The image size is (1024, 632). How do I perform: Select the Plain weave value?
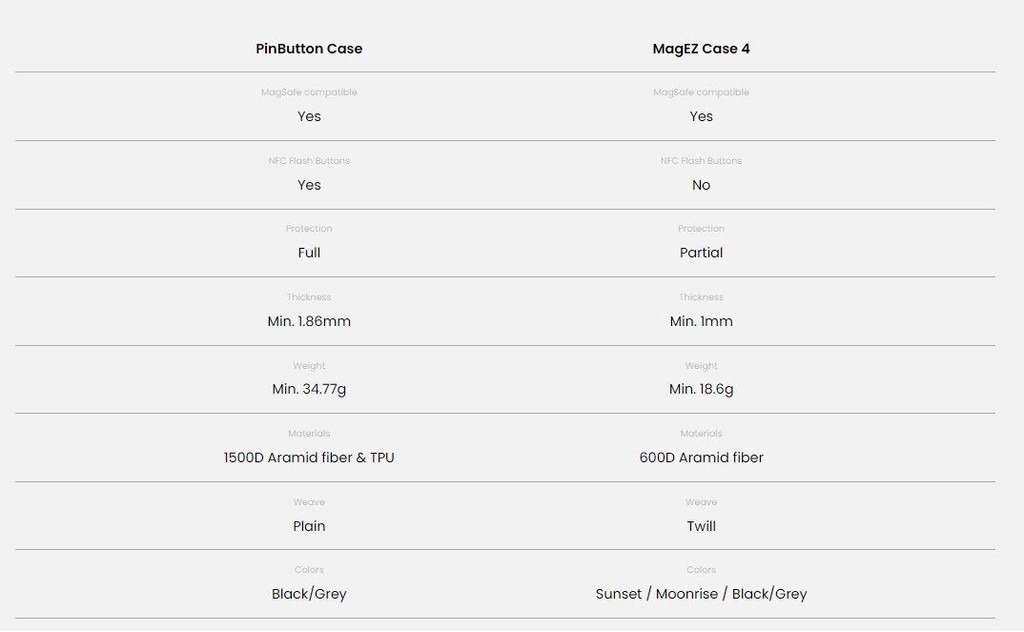coord(309,526)
